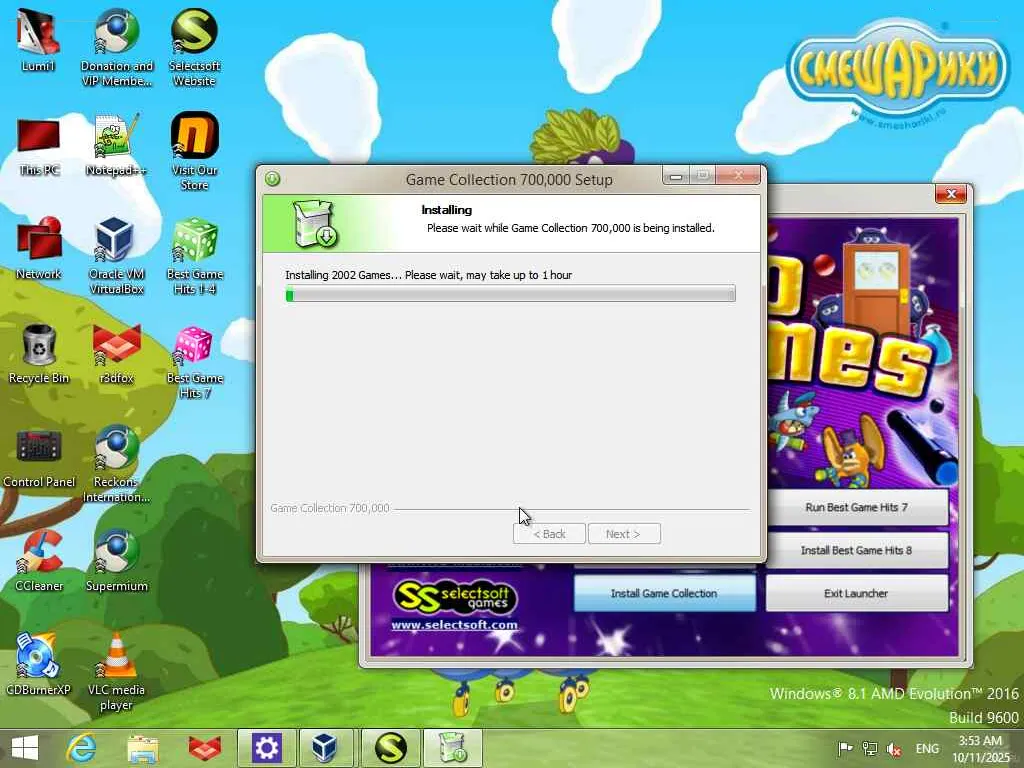
Task: Launch Supermium browser from desktop
Action: (x=116, y=561)
